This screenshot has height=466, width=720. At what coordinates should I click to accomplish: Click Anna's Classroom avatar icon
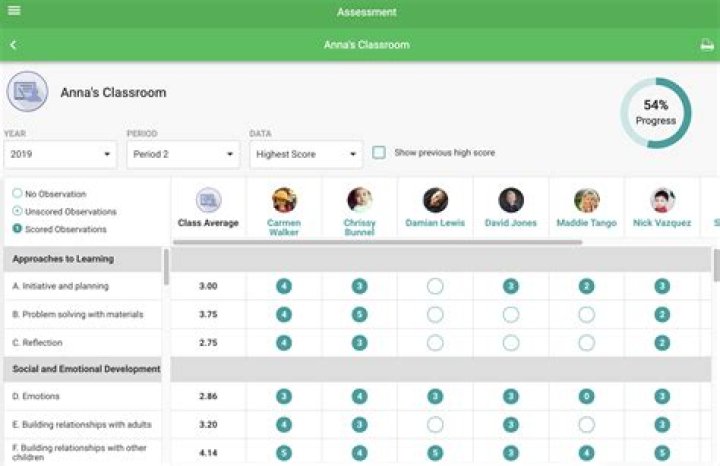tap(27, 92)
